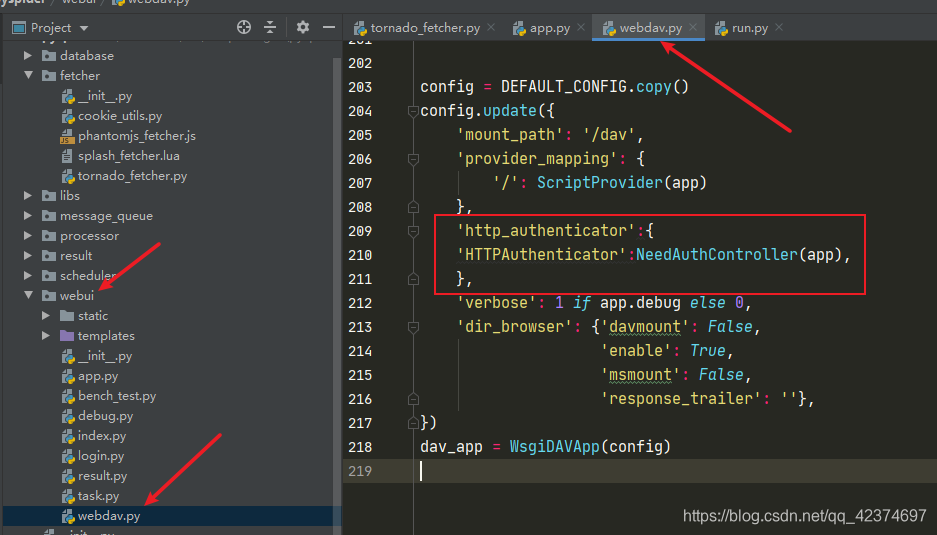The height and width of the screenshot is (535, 937).
Task: Select fetcher __init__.py file
Action: (x=105, y=96)
